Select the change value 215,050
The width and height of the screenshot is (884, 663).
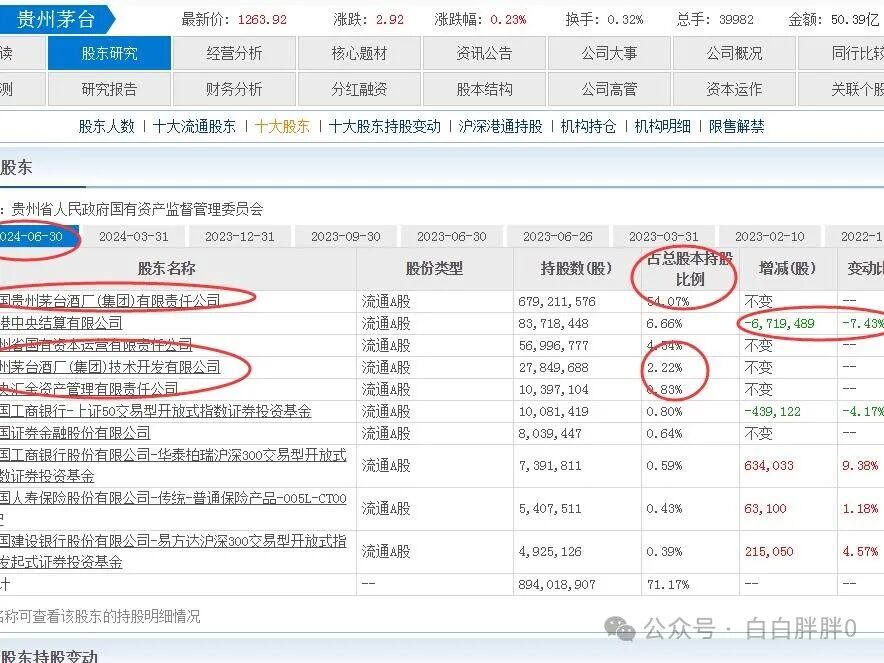768,551
